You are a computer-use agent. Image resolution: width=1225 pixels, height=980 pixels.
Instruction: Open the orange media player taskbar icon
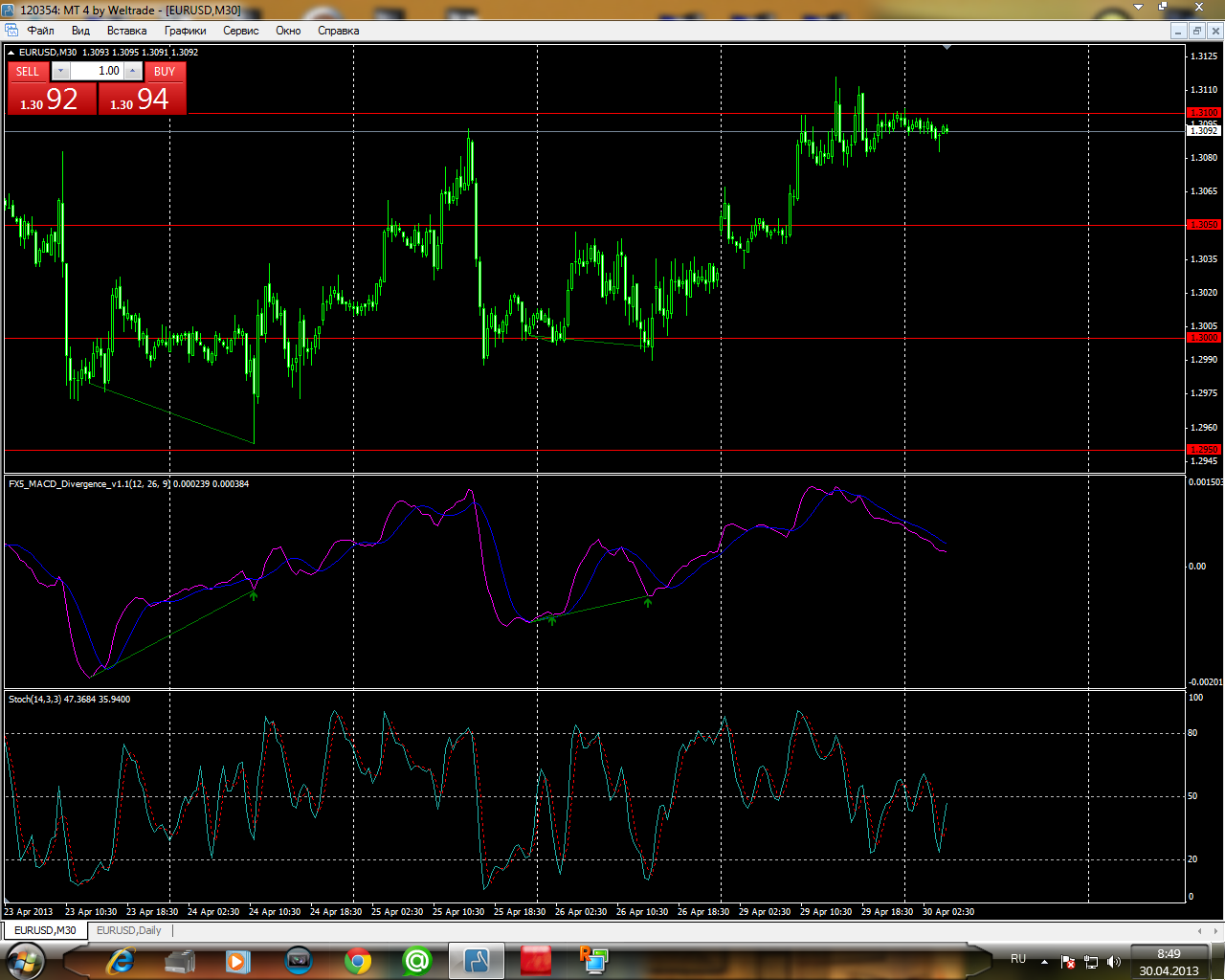pyautogui.click(x=238, y=961)
